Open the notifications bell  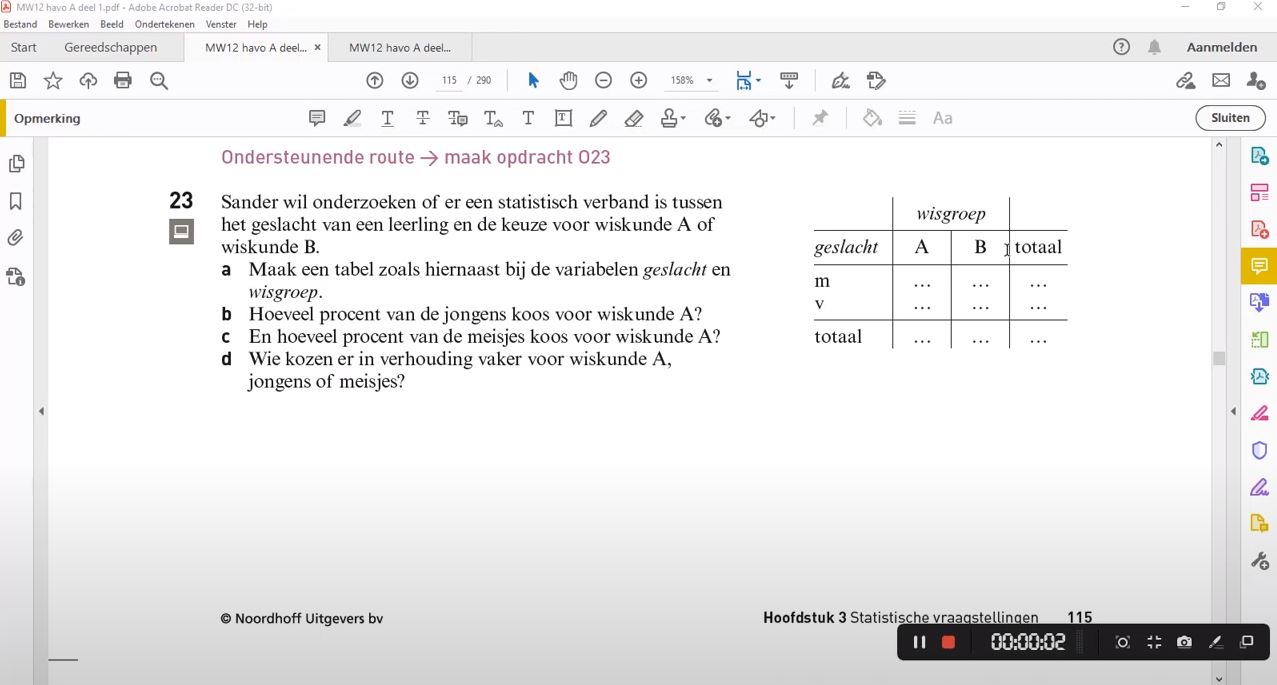pos(1155,47)
